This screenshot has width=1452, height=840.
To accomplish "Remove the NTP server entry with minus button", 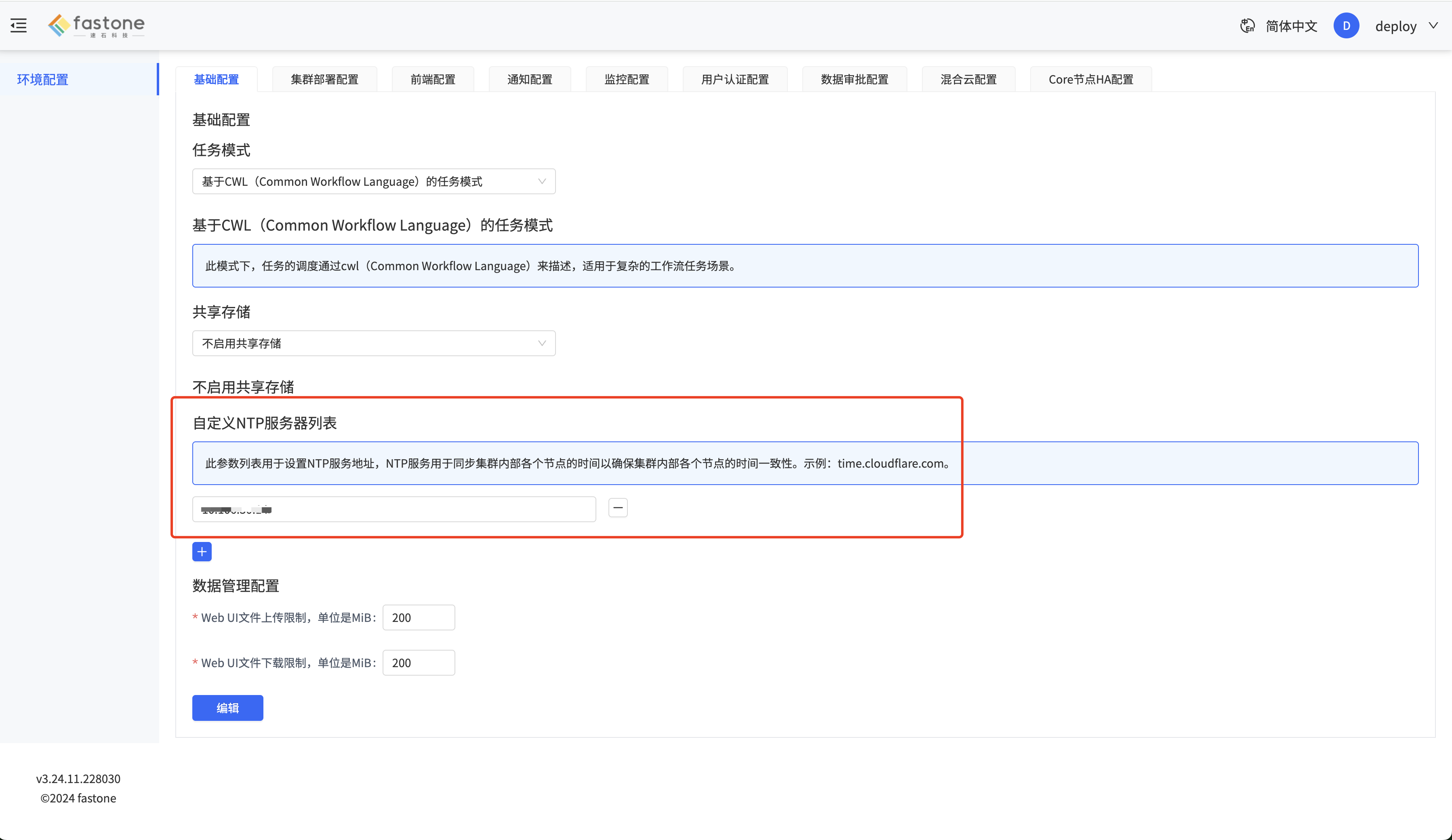I will tap(618, 508).
